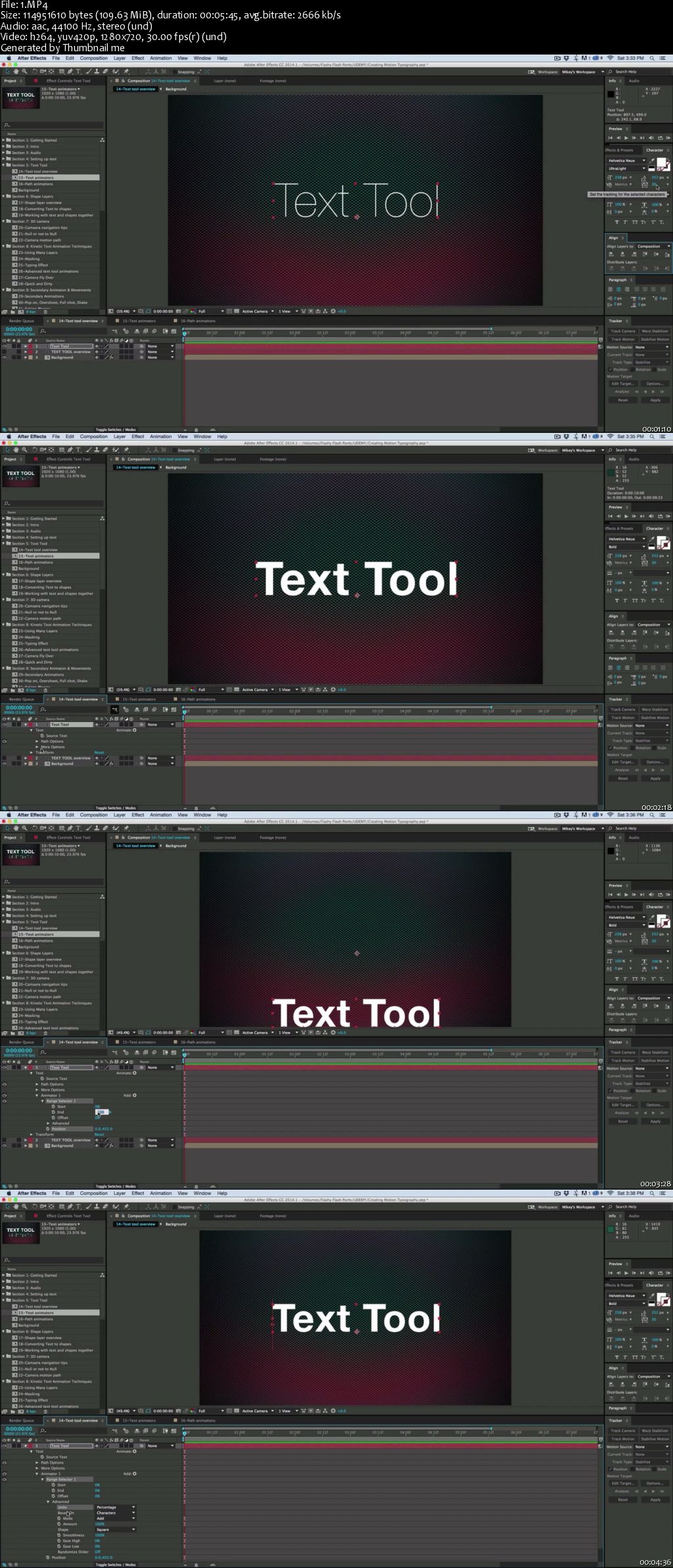Click the Ease Low stopwatch in the 00:04:36 frame
Image resolution: width=673 pixels, height=1568 pixels.
pyautogui.click(x=59, y=1546)
